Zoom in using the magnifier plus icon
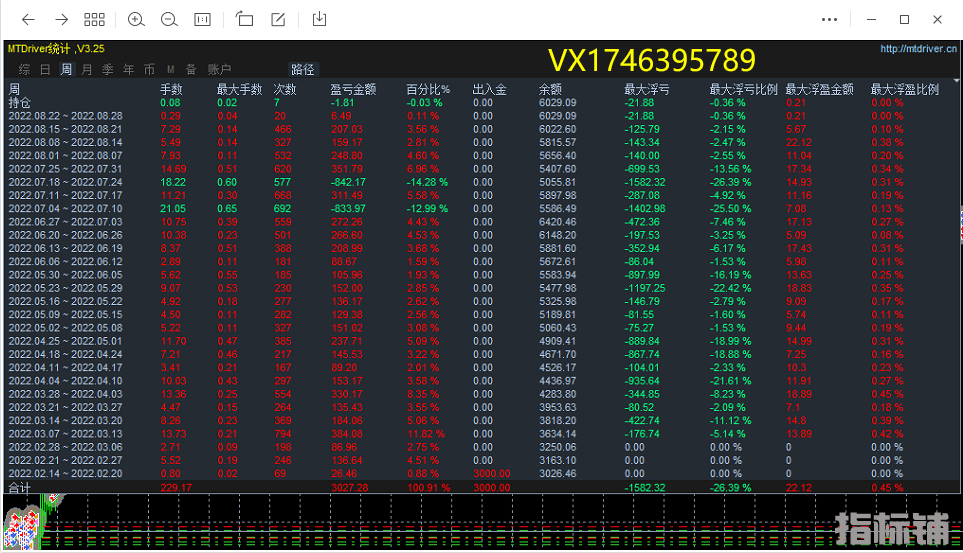The height and width of the screenshot is (553, 963). [x=137, y=19]
